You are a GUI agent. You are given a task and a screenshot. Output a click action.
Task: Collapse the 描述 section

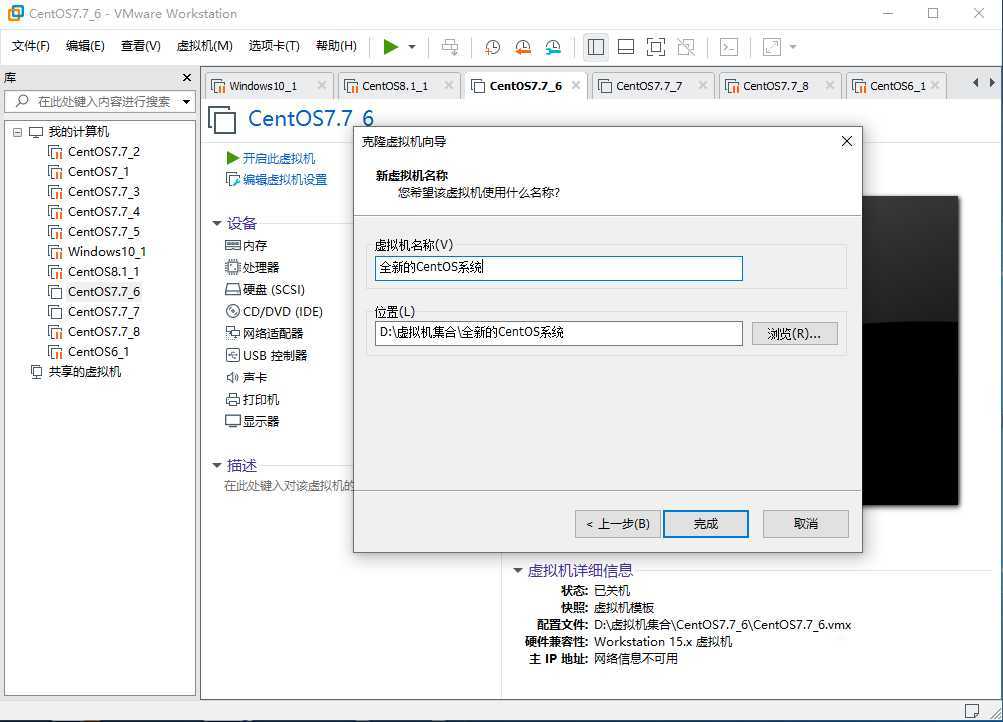click(216, 466)
